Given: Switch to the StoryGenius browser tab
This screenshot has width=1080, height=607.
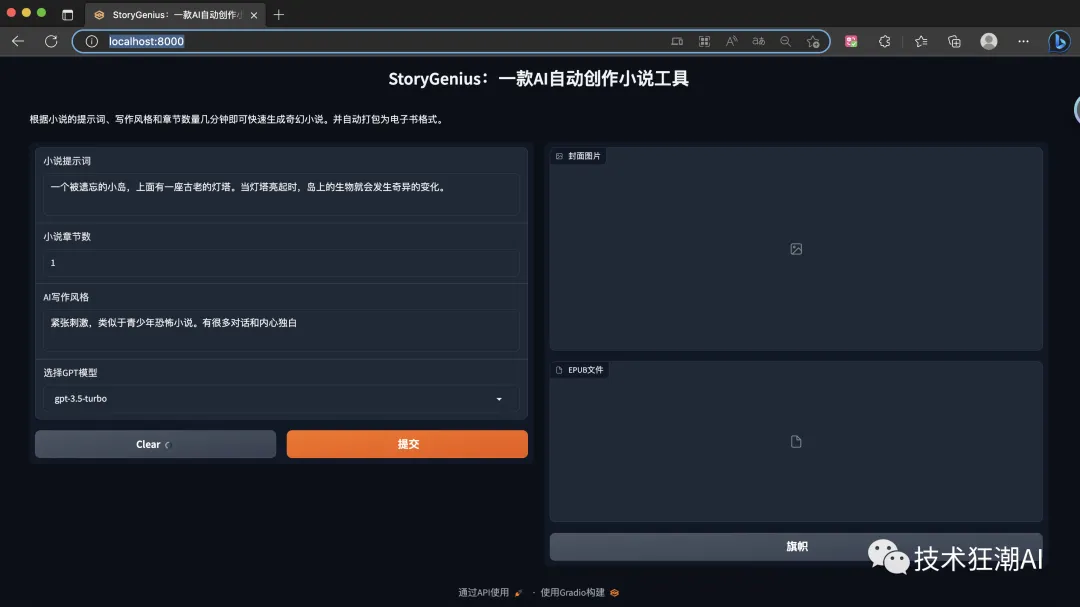Looking at the screenshot, I should [x=165, y=15].
